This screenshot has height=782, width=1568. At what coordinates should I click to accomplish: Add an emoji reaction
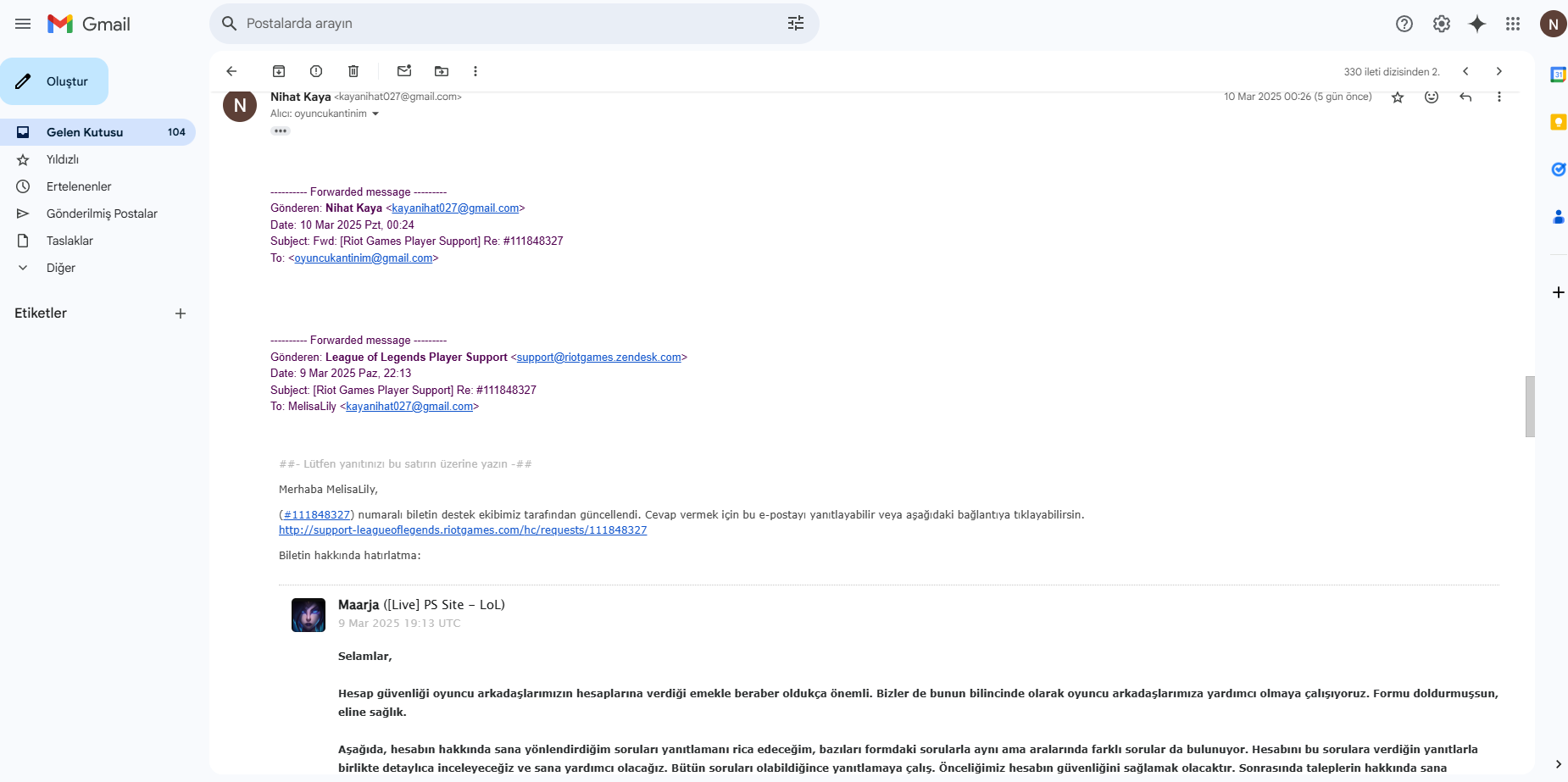1432,97
